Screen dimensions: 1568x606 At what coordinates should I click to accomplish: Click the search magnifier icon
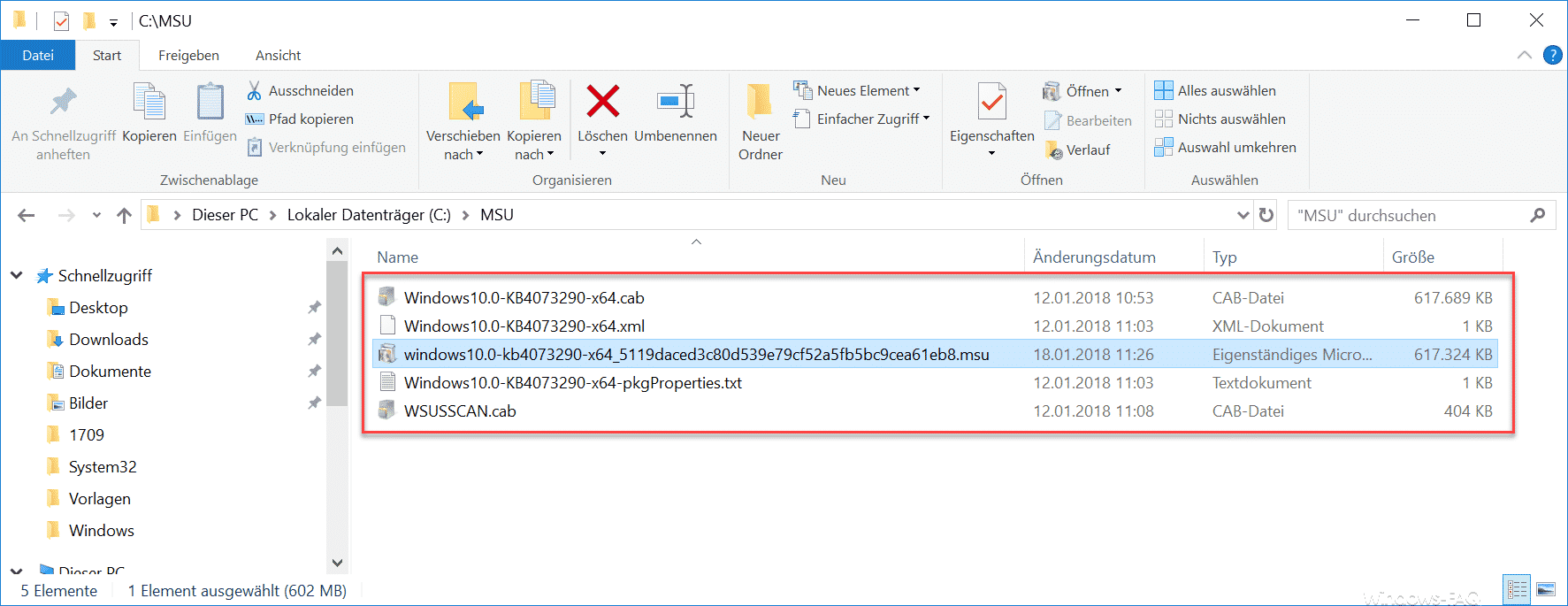1538,215
